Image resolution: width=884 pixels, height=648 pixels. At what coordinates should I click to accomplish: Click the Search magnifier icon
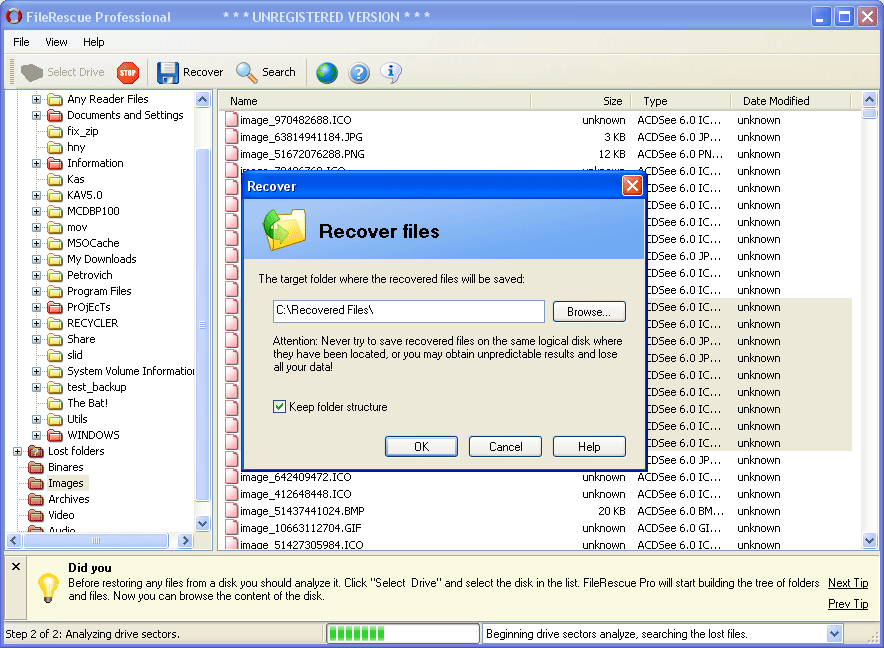(x=246, y=72)
